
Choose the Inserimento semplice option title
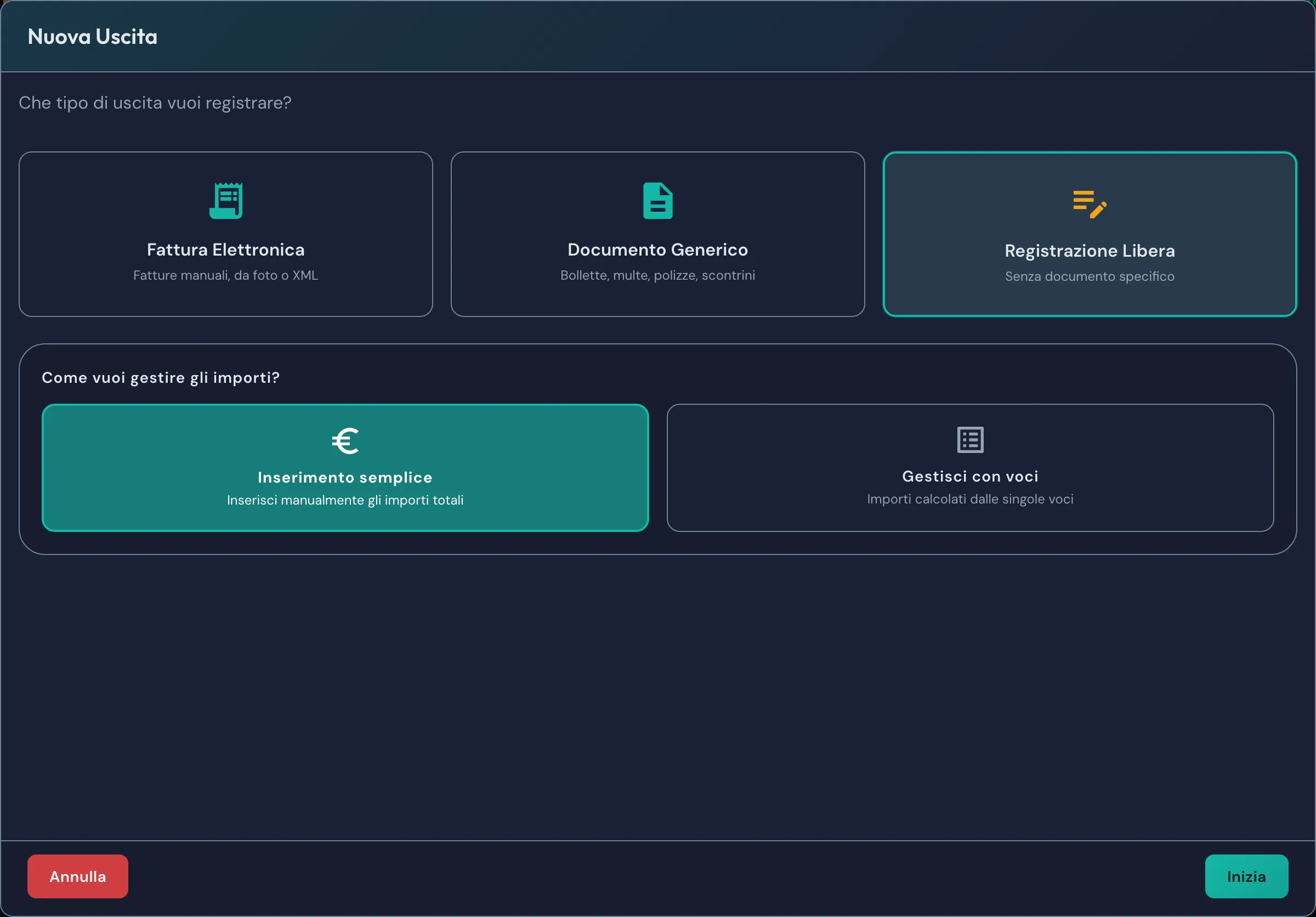click(345, 477)
